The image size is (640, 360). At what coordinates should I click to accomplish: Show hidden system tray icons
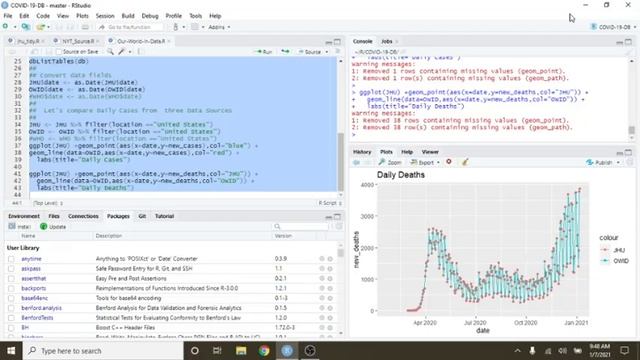point(518,351)
